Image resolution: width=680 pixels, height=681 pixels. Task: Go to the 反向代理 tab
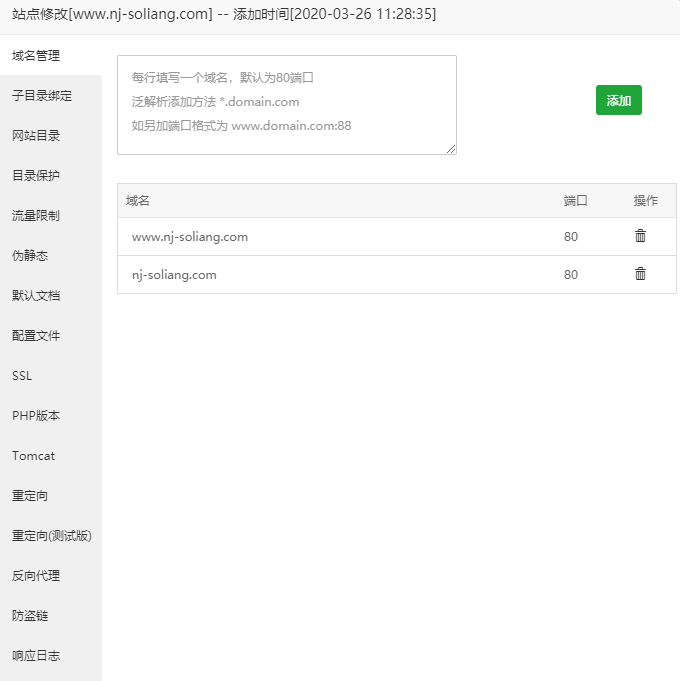coord(51,575)
